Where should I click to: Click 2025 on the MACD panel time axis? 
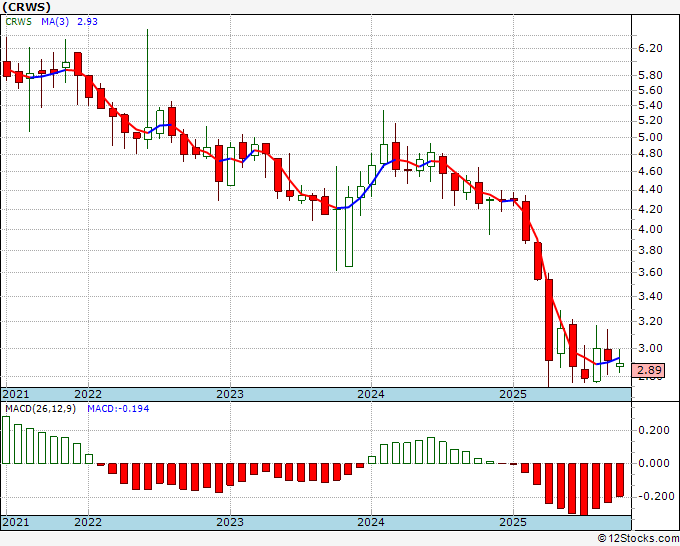click(513, 522)
